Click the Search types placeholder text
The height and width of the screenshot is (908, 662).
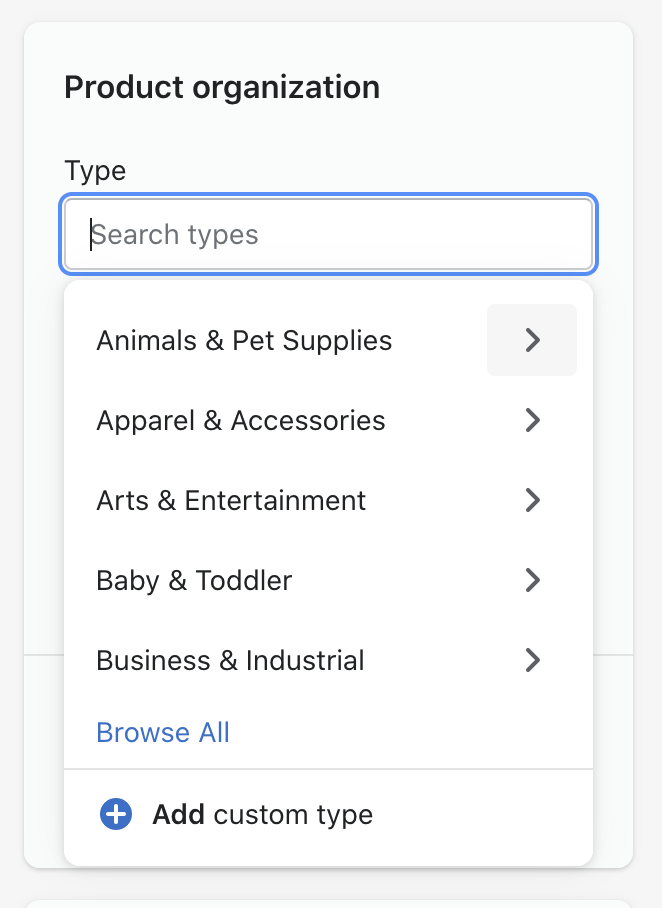point(174,235)
